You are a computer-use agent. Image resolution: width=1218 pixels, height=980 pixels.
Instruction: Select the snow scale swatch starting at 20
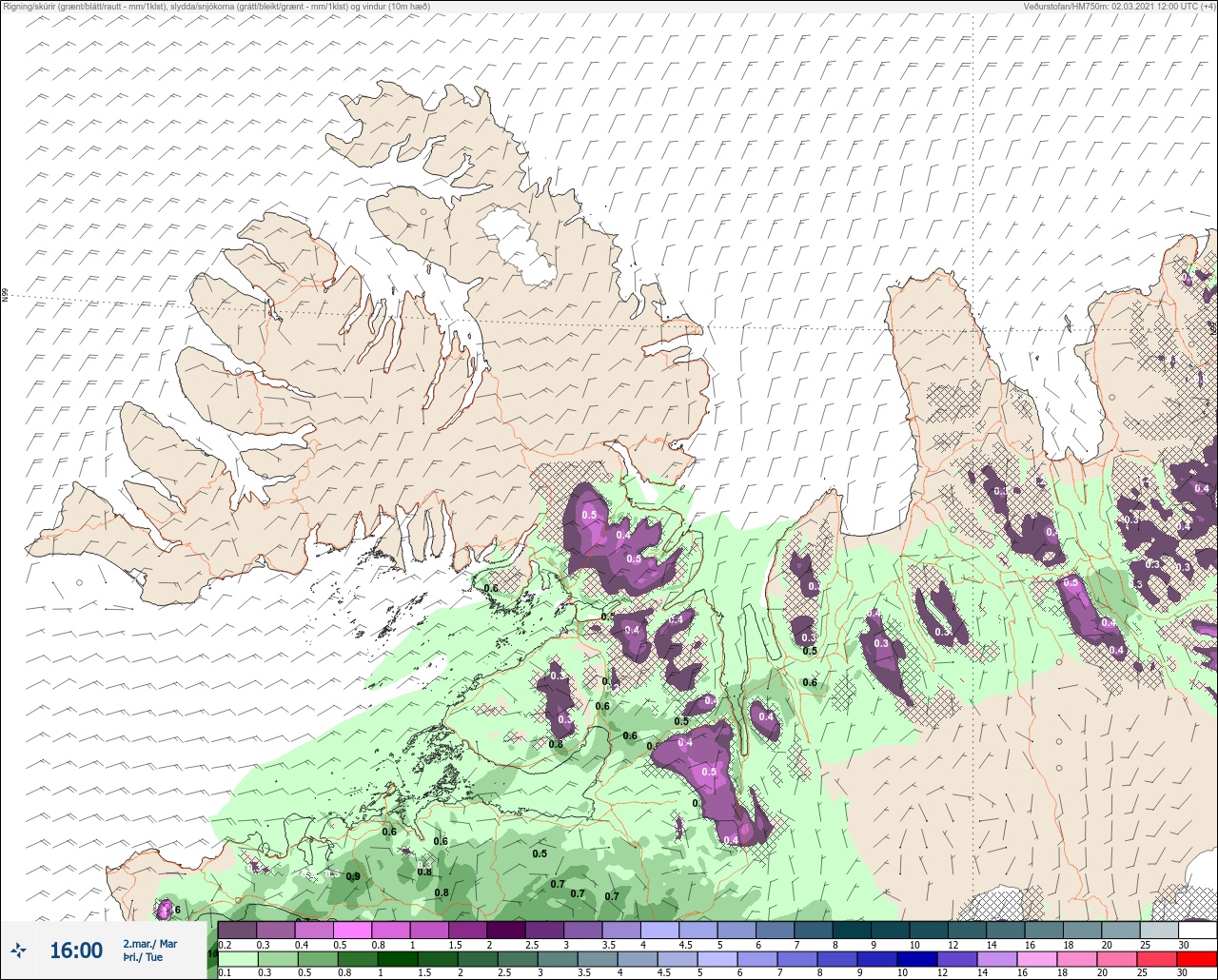pos(1120,930)
